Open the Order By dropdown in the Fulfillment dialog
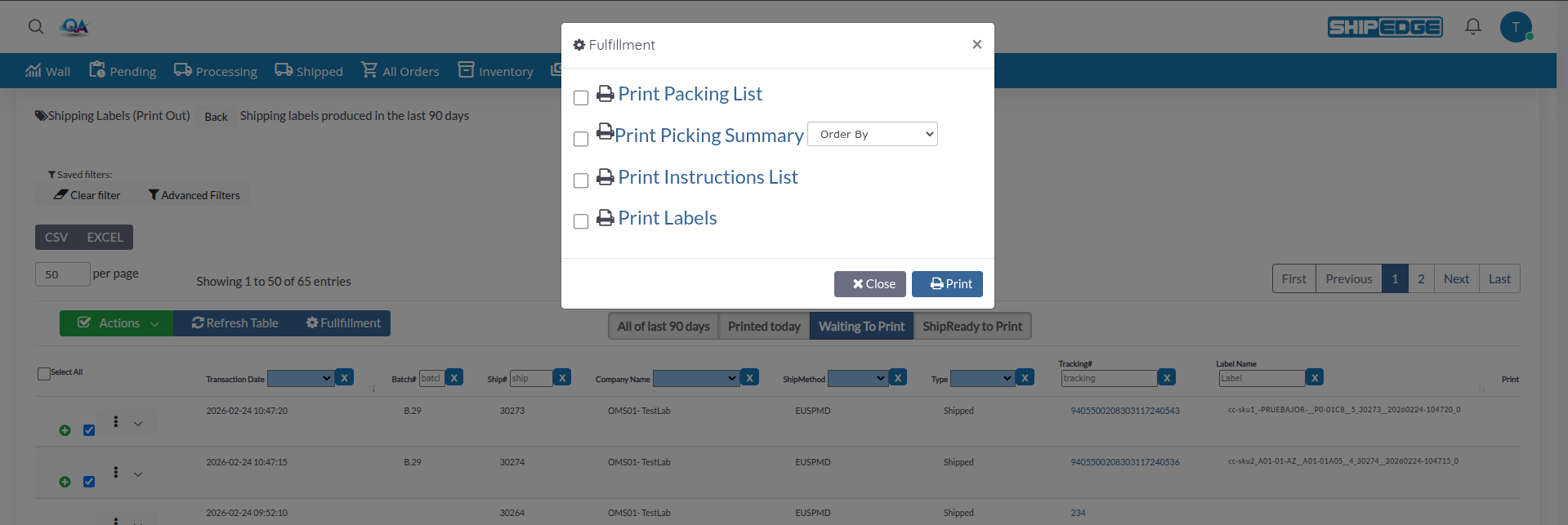Image resolution: width=1568 pixels, height=525 pixels. [x=872, y=133]
